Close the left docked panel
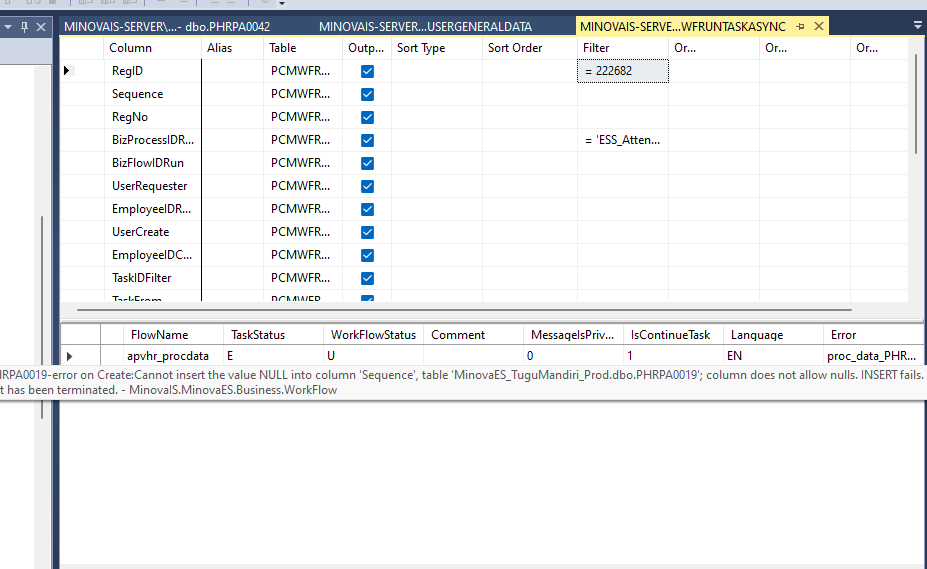927x569 pixels. (41, 26)
